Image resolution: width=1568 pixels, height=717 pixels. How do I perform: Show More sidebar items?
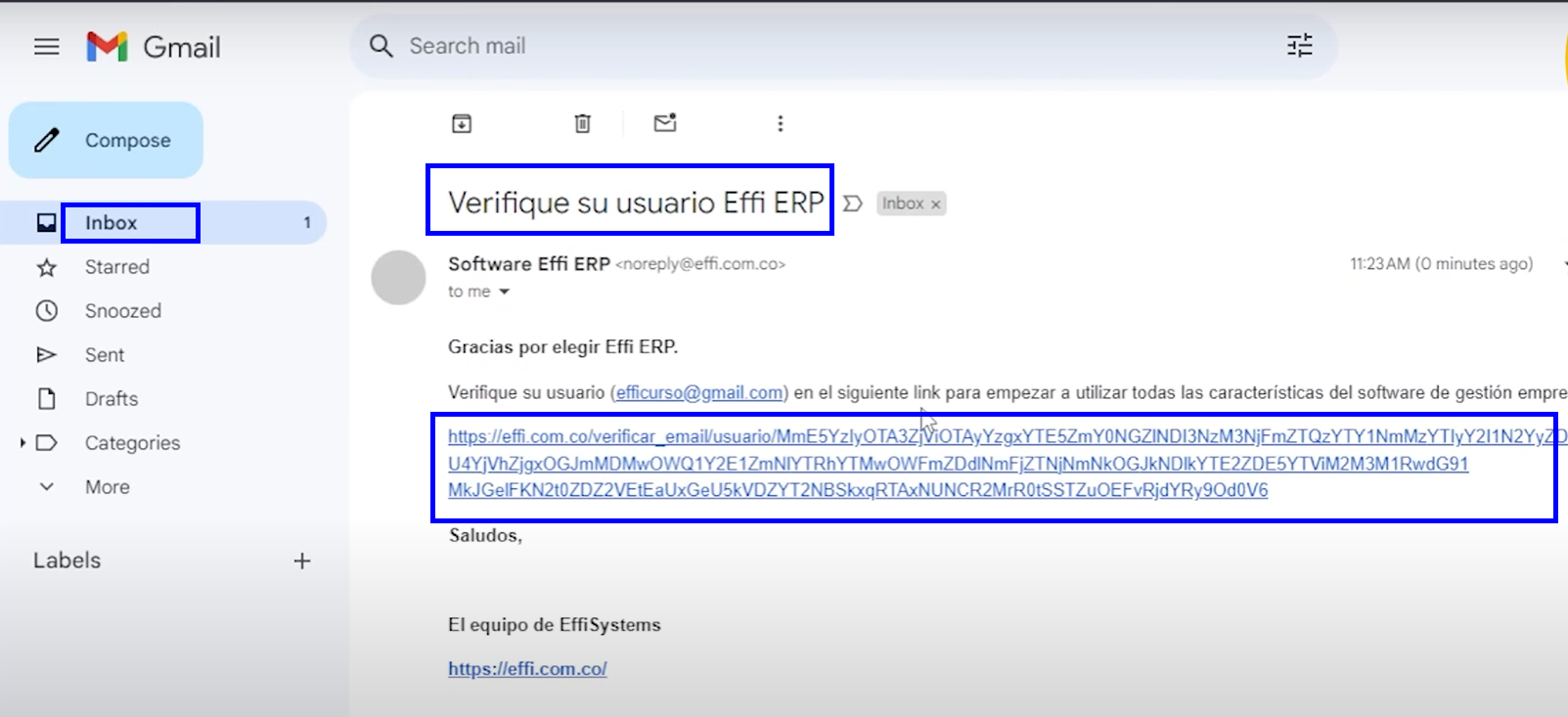click(x=108, y=487)
